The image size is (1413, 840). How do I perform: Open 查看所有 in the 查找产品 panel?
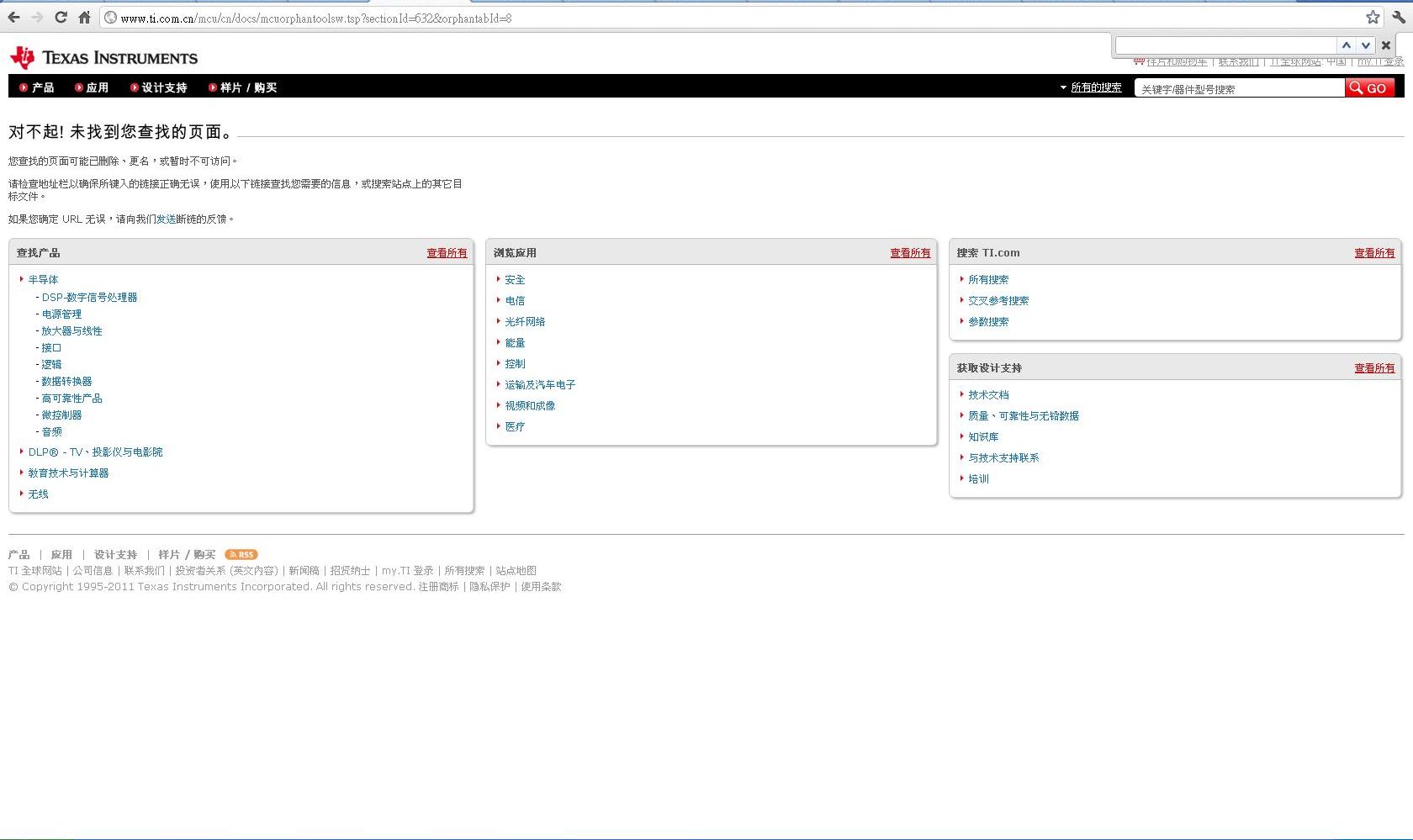pos(447,253)
